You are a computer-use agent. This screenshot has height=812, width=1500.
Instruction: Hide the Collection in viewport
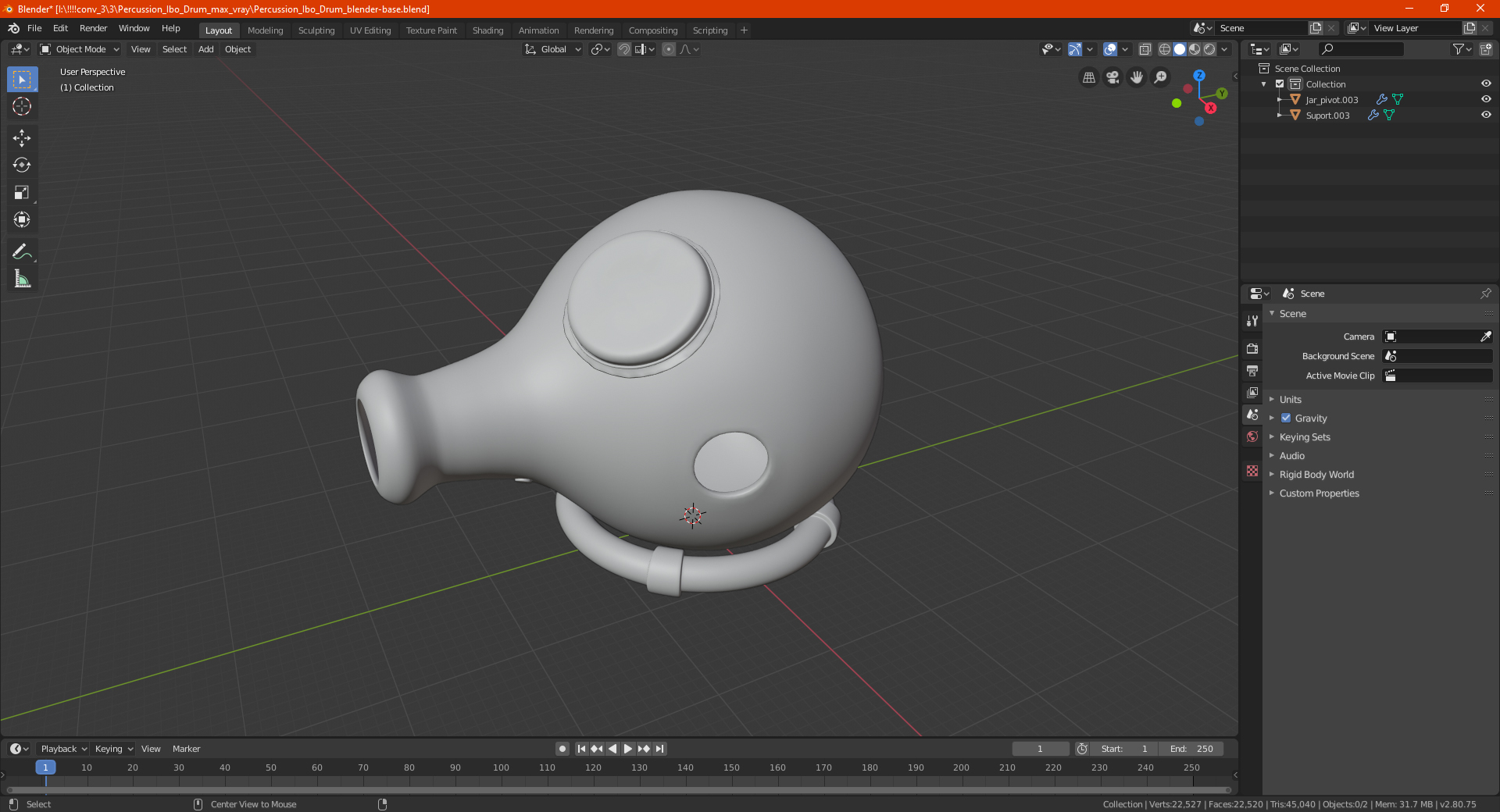tap(1486, 84)
